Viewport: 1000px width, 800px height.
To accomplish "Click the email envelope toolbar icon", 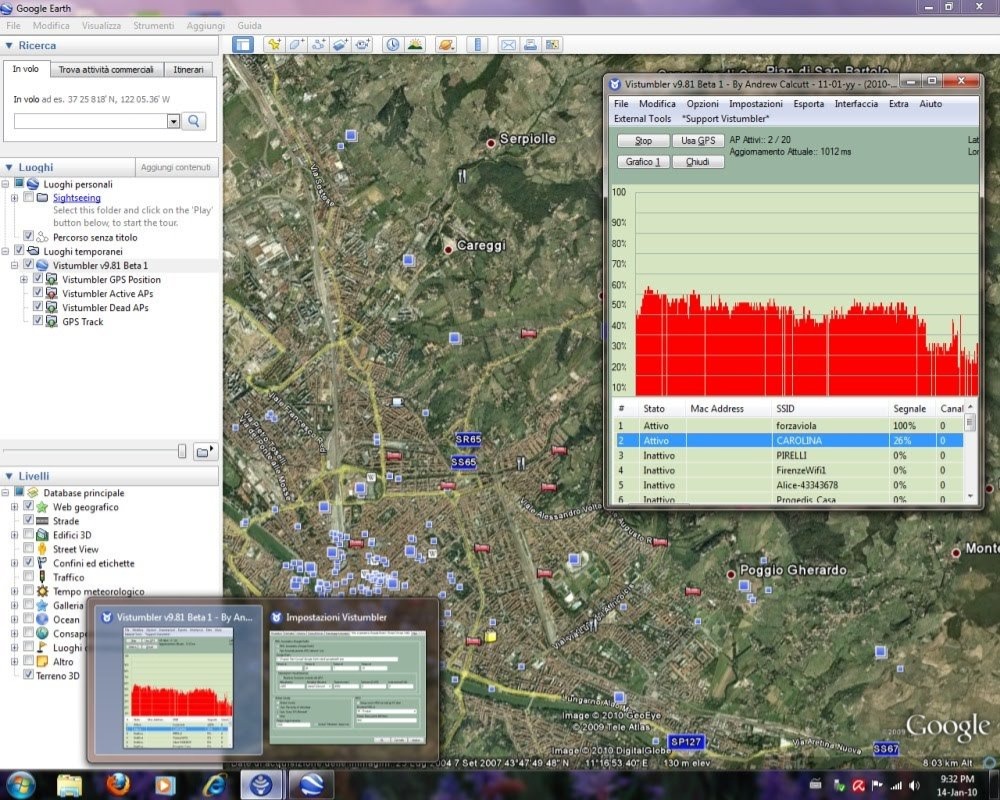I will (508, 44).
